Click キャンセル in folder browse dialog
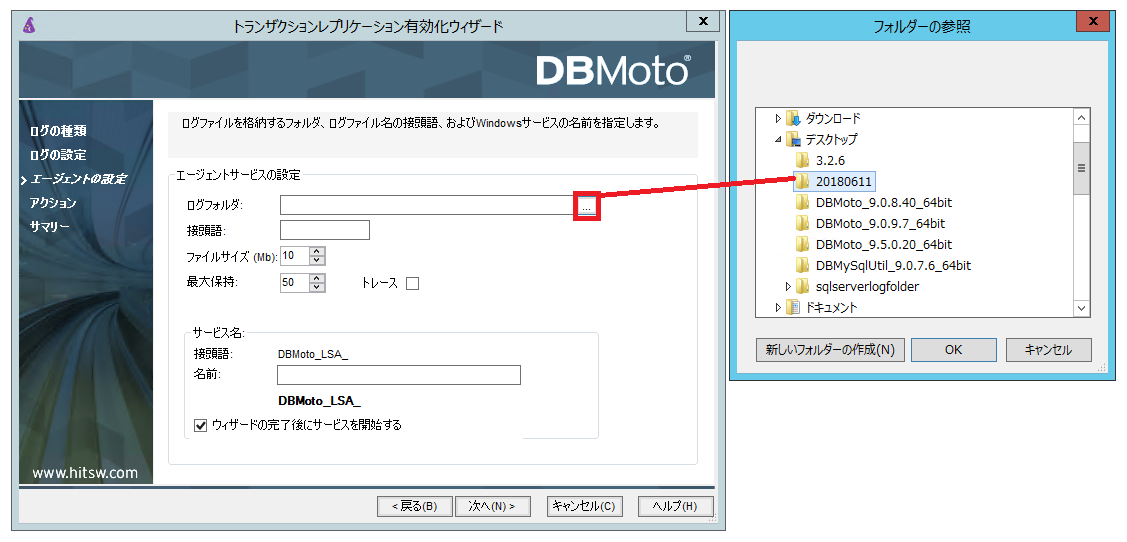1127x542 pixels. pyautogui.click(x=1048, y=350)
